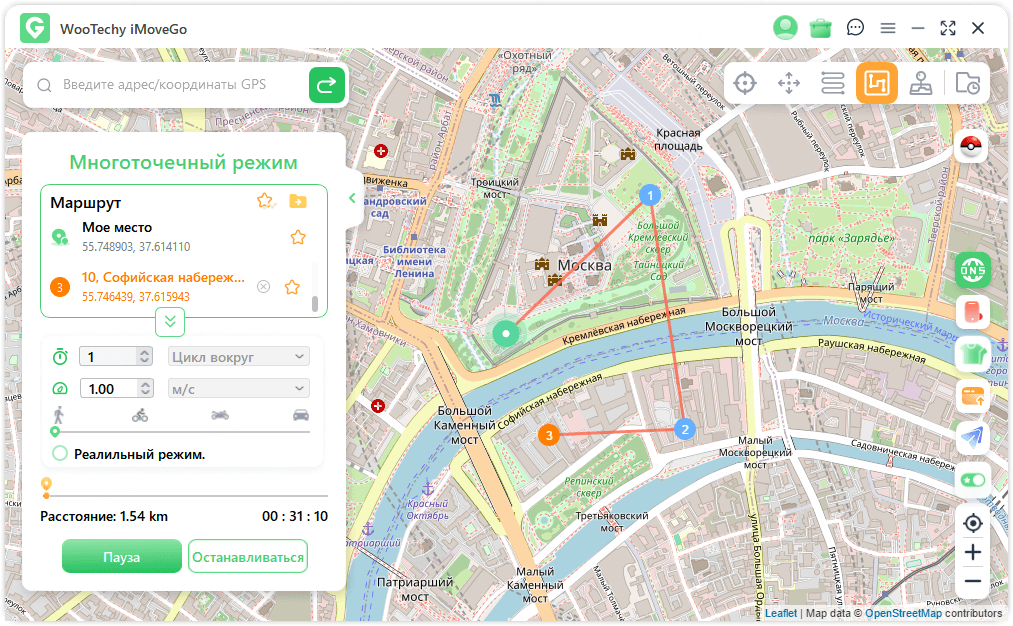This screenshot has height=626, width=1013.
Task: Enable the Реалистичный режим radio option
Action: pos(60,454)
